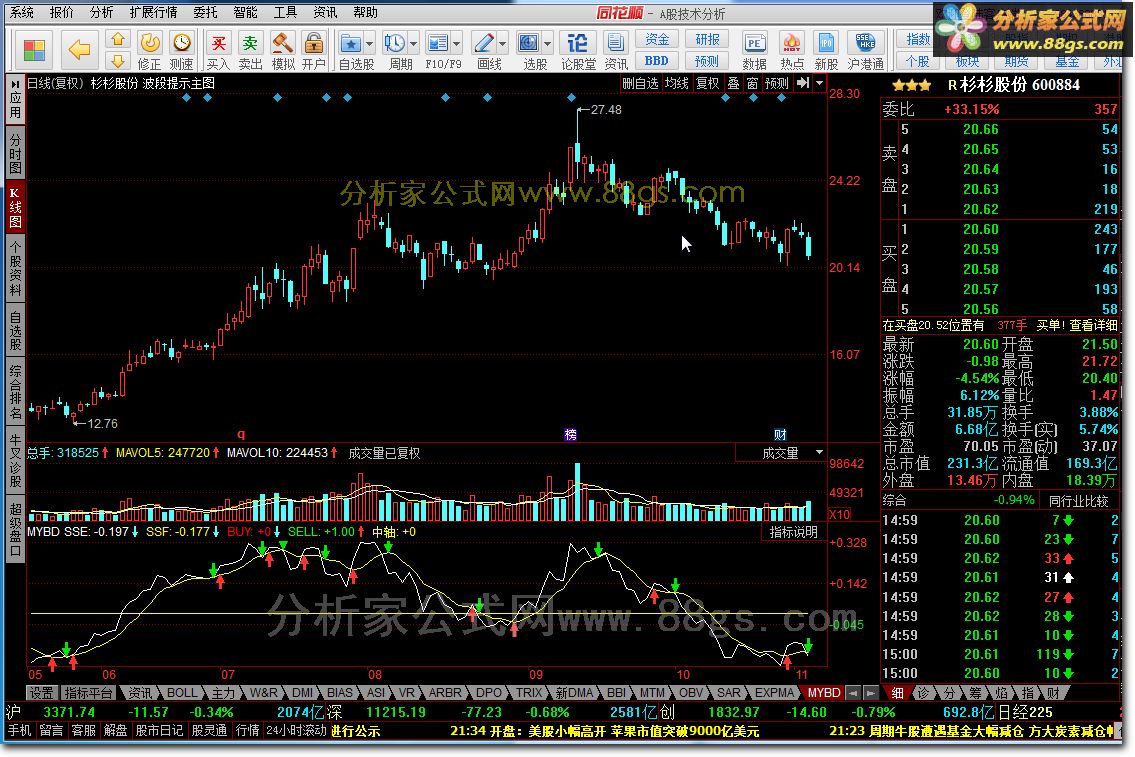Open 股市日记 in the bottom bar
The height and width of the screenshot is (757, 1135).
click(159, 730)
